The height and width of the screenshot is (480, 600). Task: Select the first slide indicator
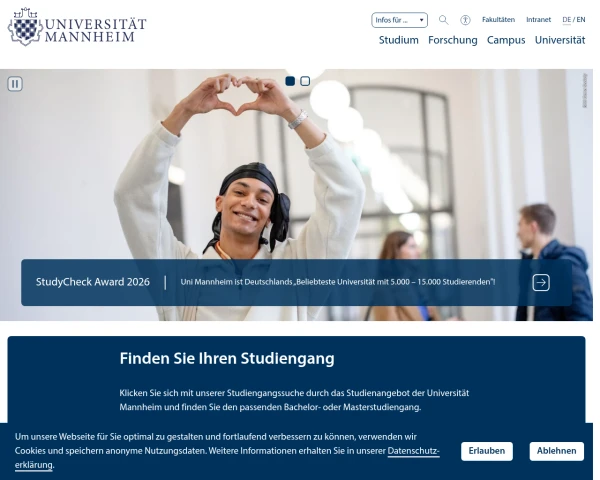[x=290, y=81]
